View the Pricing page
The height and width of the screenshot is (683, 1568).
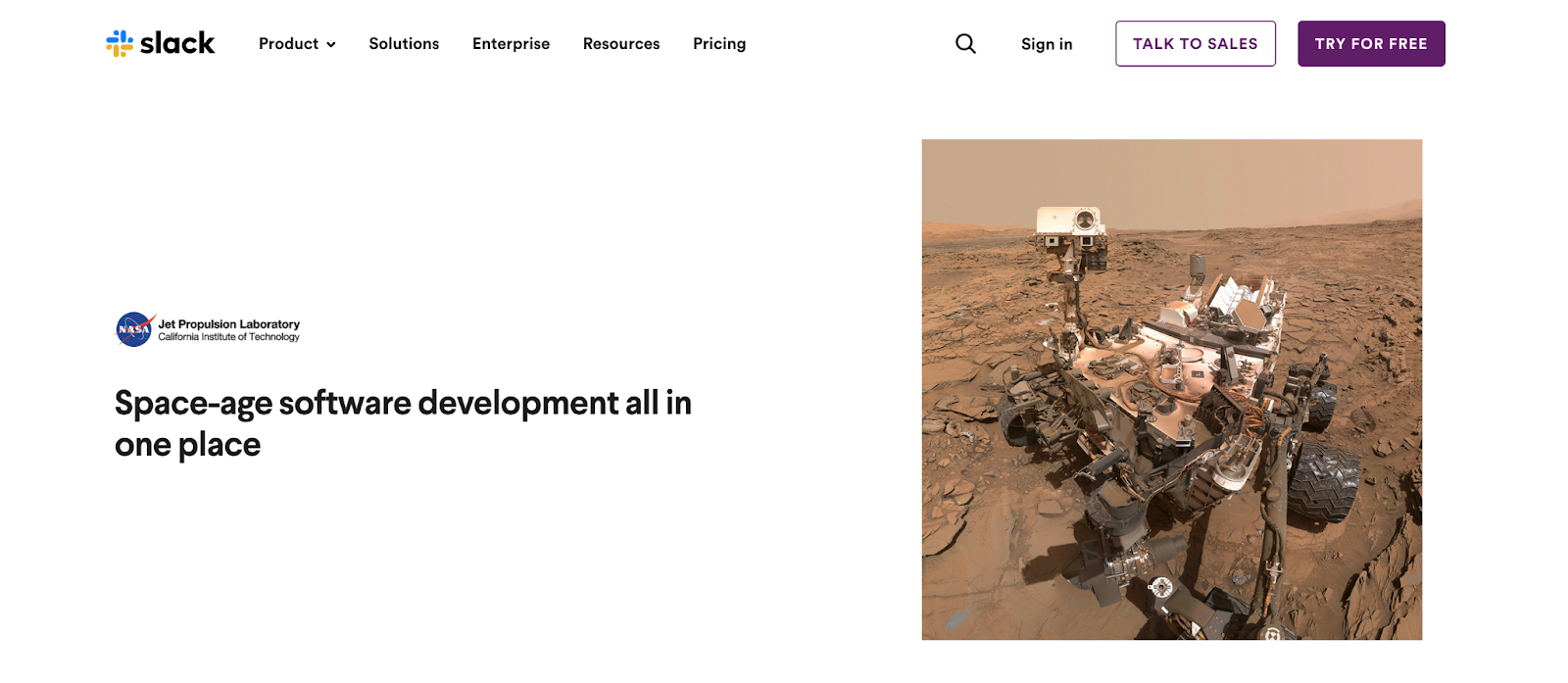[x=719, y=44]
